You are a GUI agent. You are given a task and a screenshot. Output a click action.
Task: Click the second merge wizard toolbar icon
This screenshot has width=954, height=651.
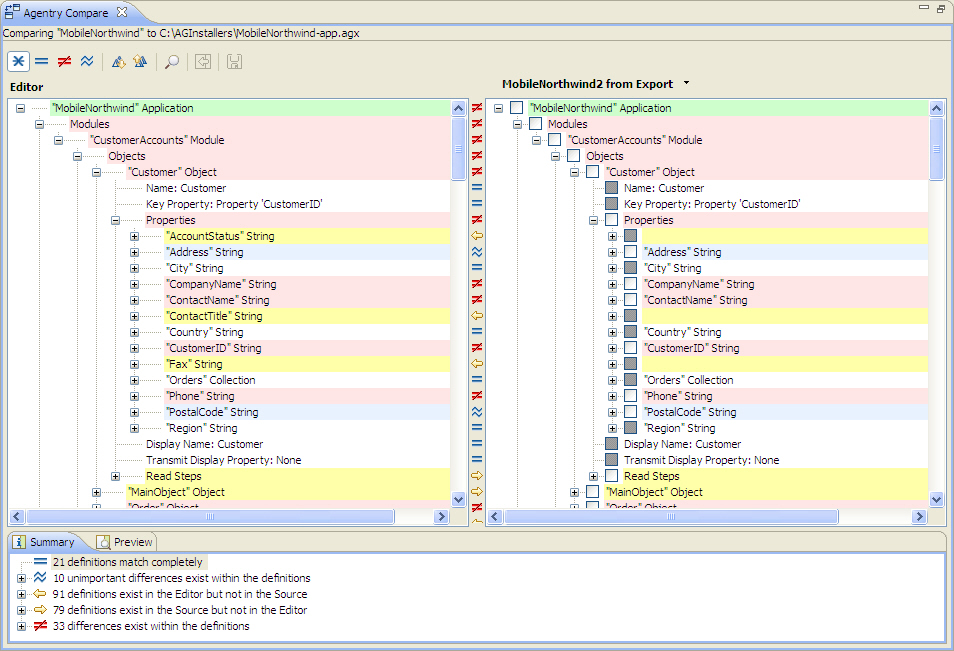[141, 61]
